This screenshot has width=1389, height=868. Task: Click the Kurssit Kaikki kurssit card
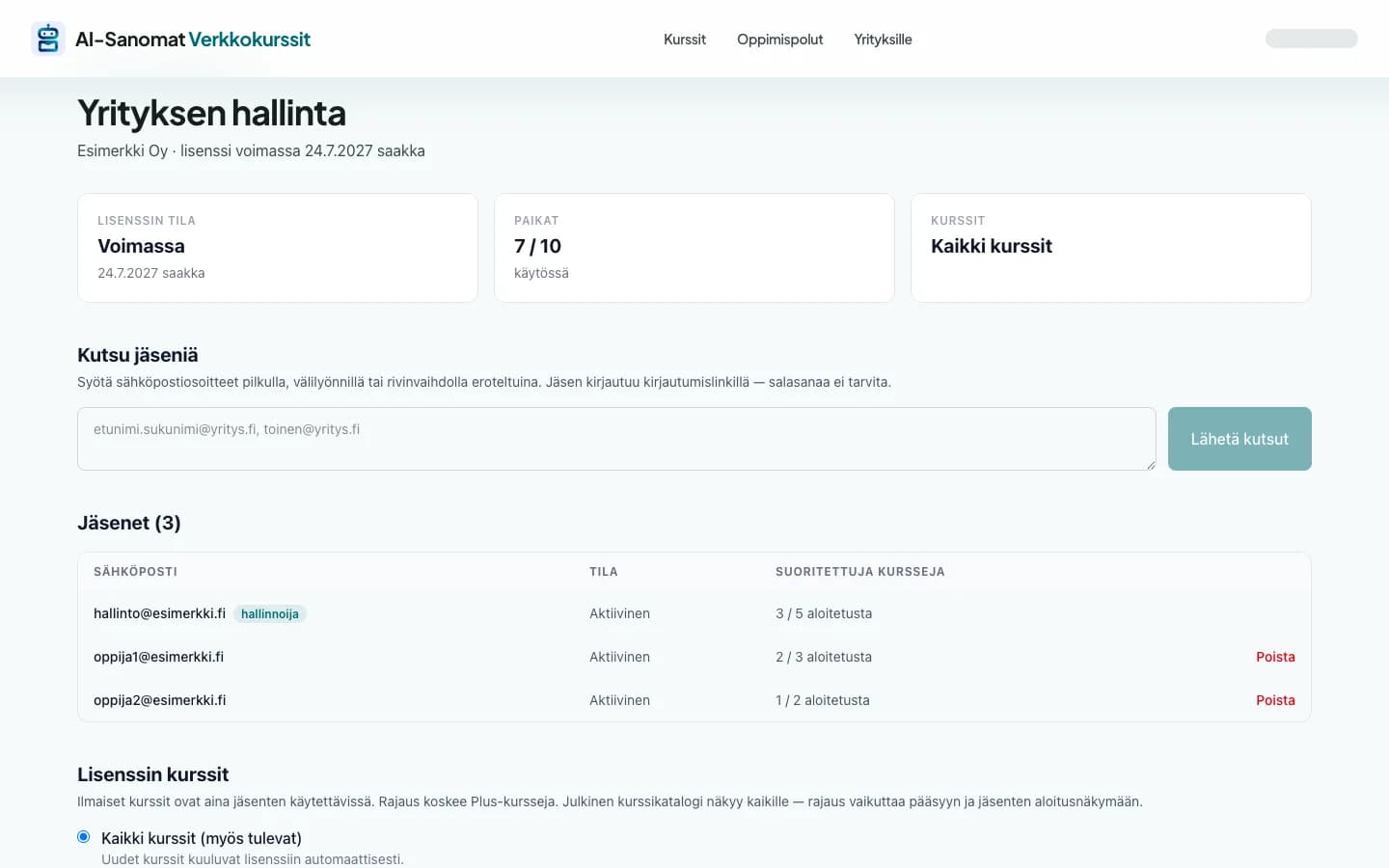click(1111, 248)
